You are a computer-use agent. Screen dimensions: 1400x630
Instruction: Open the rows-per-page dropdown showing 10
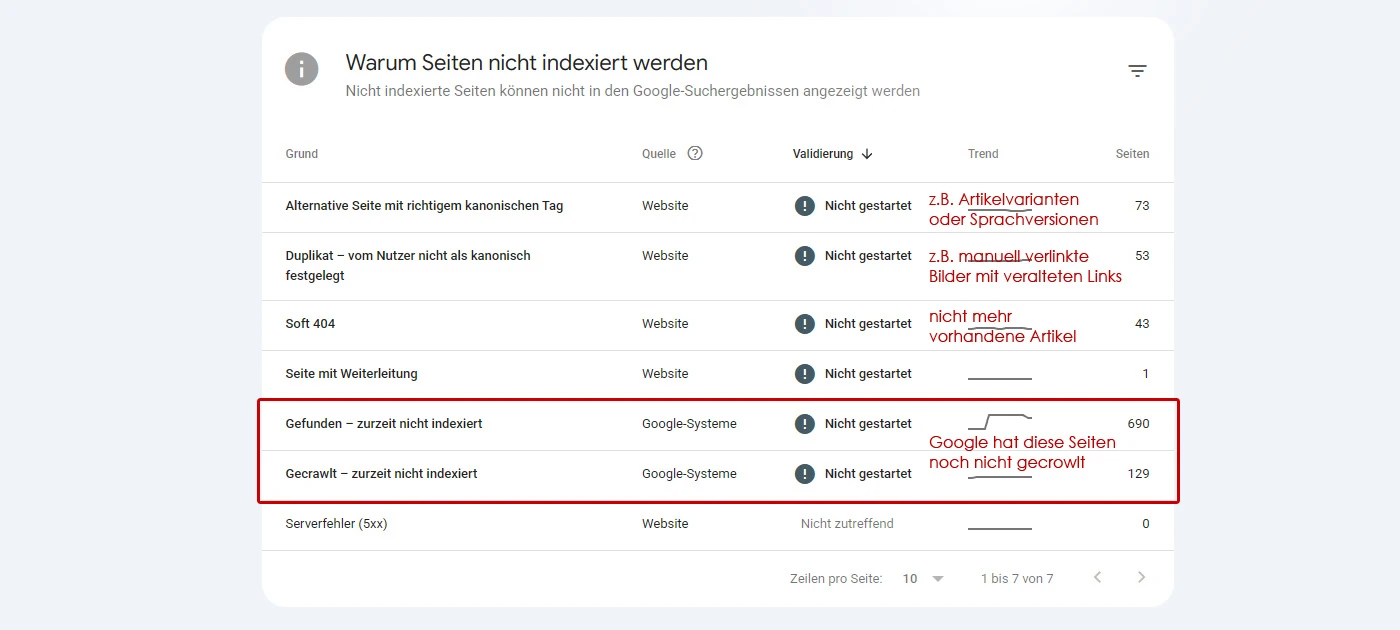[x=924, y=579]
